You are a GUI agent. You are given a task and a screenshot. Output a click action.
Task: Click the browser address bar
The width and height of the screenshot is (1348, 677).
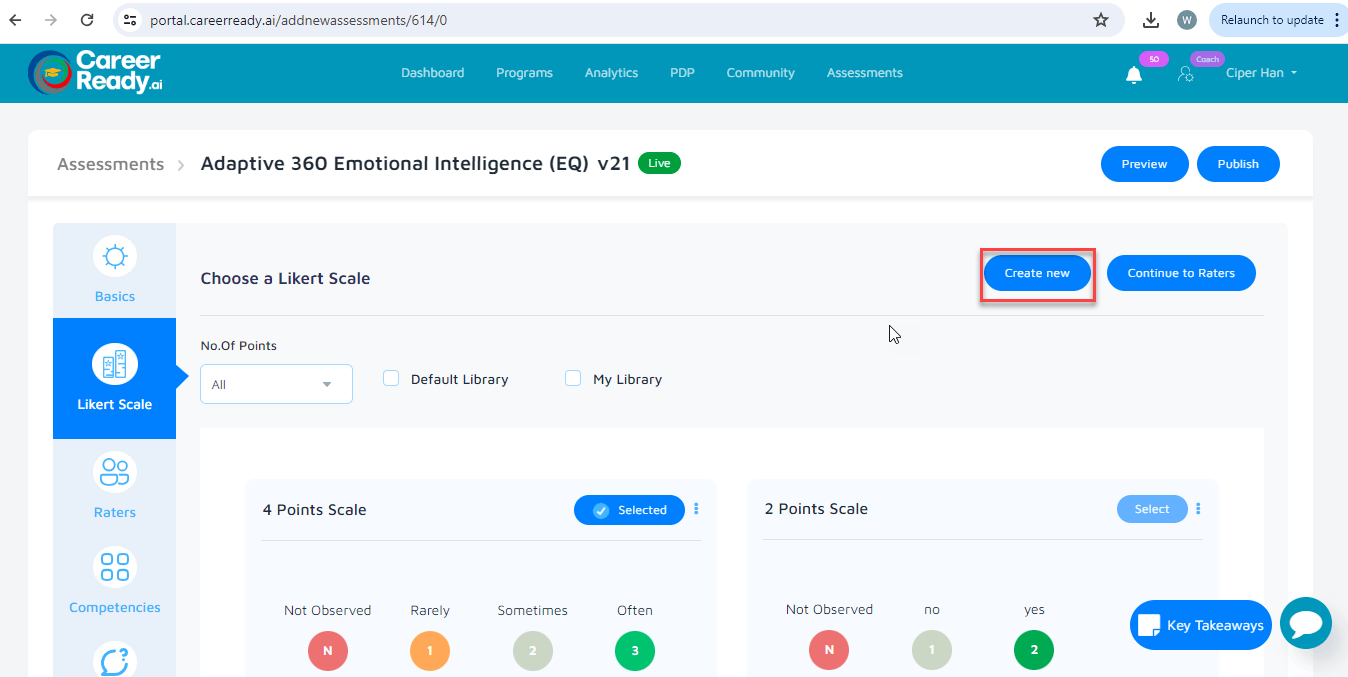(x=400, y=19)
